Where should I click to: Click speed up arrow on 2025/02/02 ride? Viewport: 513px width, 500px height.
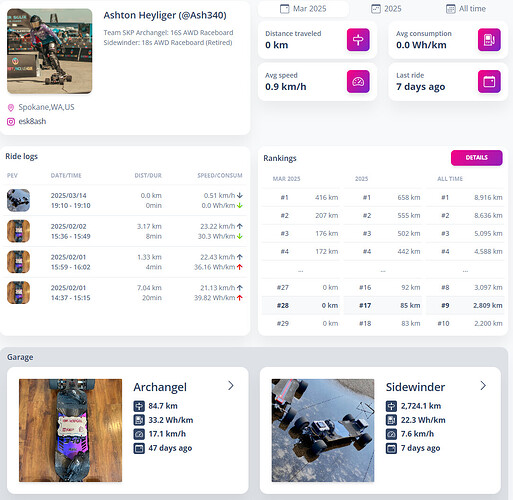(240, 226)
